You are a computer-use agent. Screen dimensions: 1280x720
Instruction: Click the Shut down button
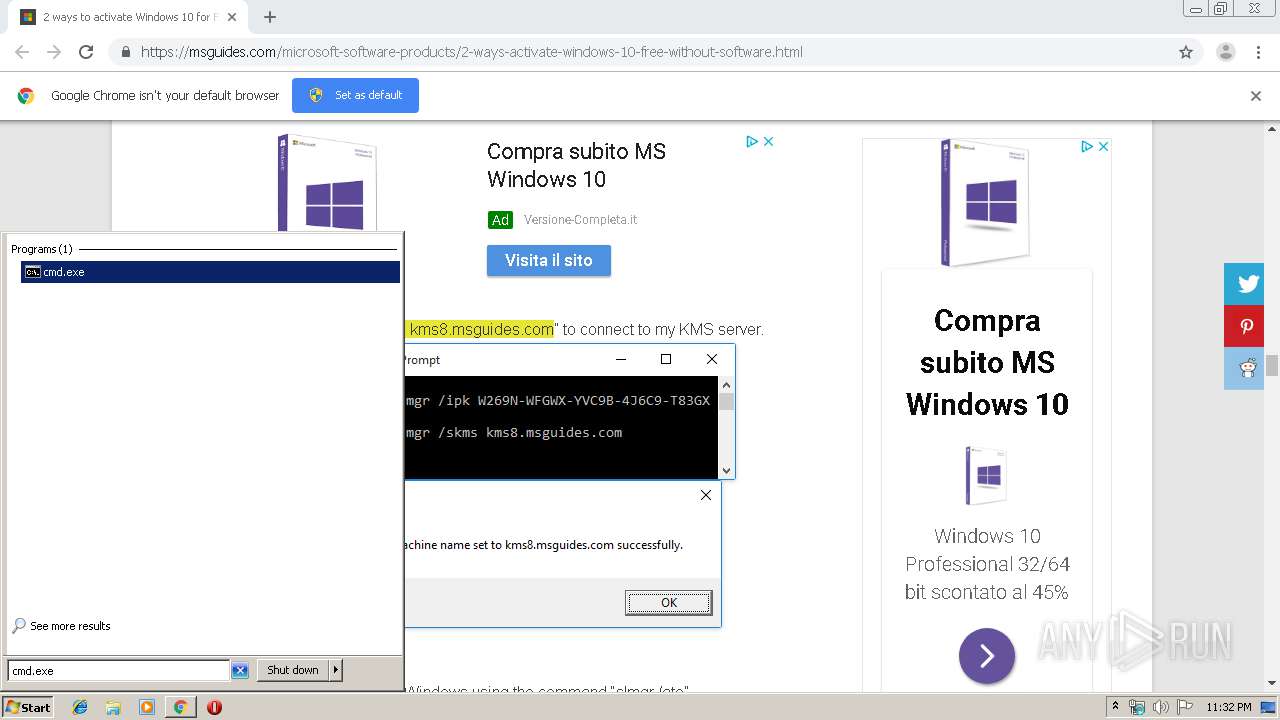pyautogui.click(x=293, y=670)
